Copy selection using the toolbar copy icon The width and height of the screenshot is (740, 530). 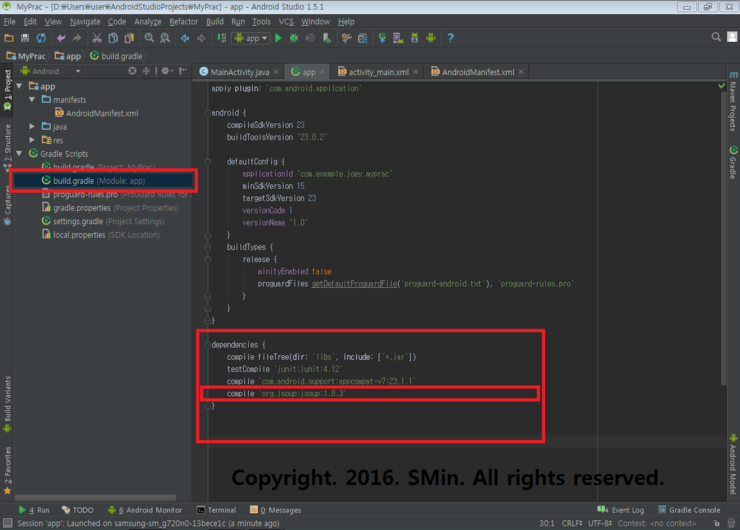tap(113, 38)
